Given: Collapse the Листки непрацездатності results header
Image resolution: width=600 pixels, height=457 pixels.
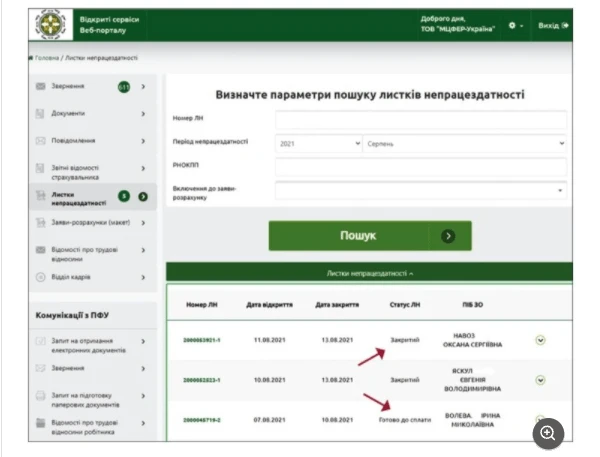Looking at the screenshot, I should click(369, 273).
